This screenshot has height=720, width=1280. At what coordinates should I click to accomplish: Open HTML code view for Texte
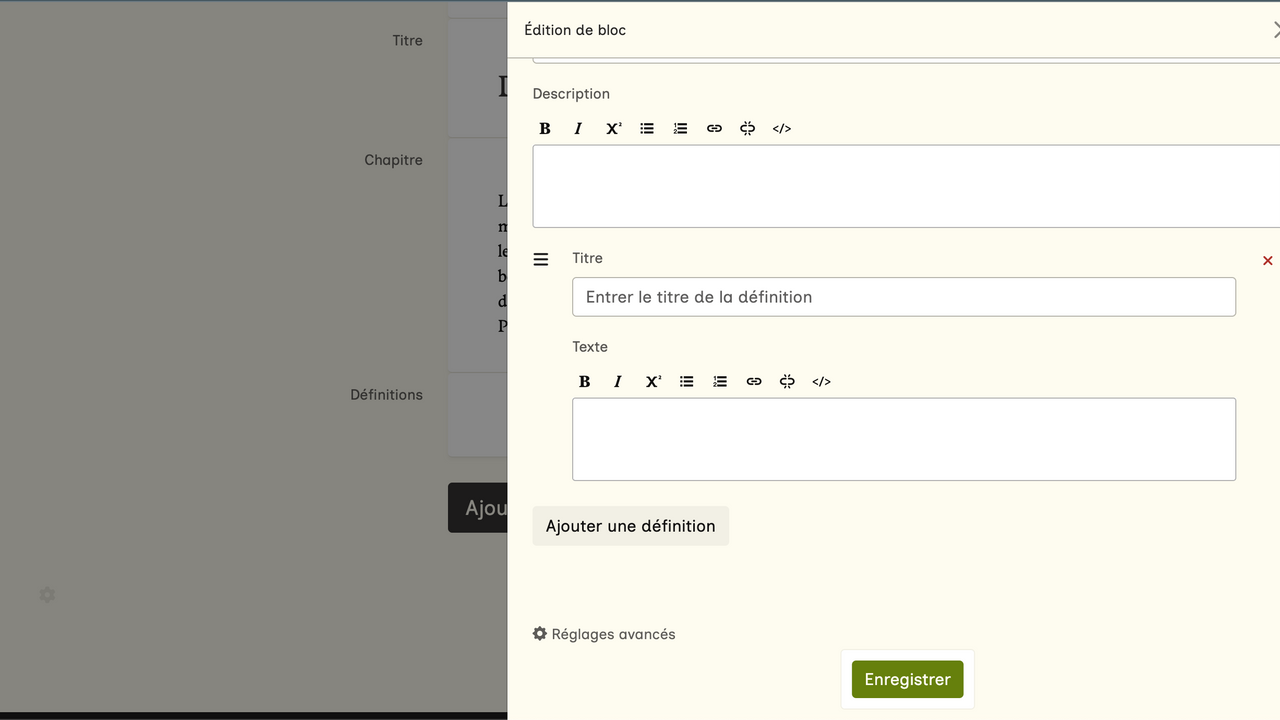click(x=822, y=382)
